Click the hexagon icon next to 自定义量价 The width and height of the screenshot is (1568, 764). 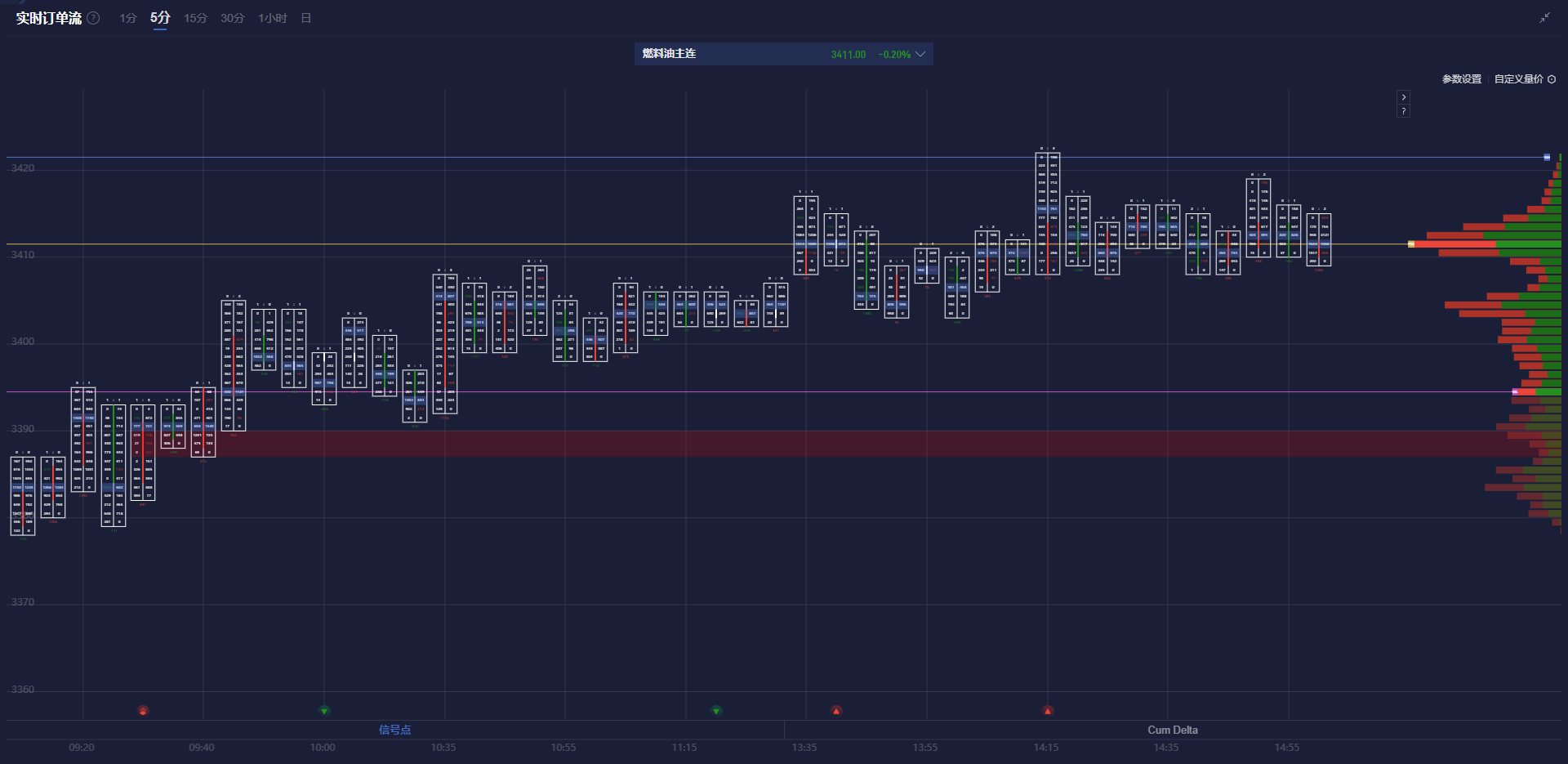1552,79
